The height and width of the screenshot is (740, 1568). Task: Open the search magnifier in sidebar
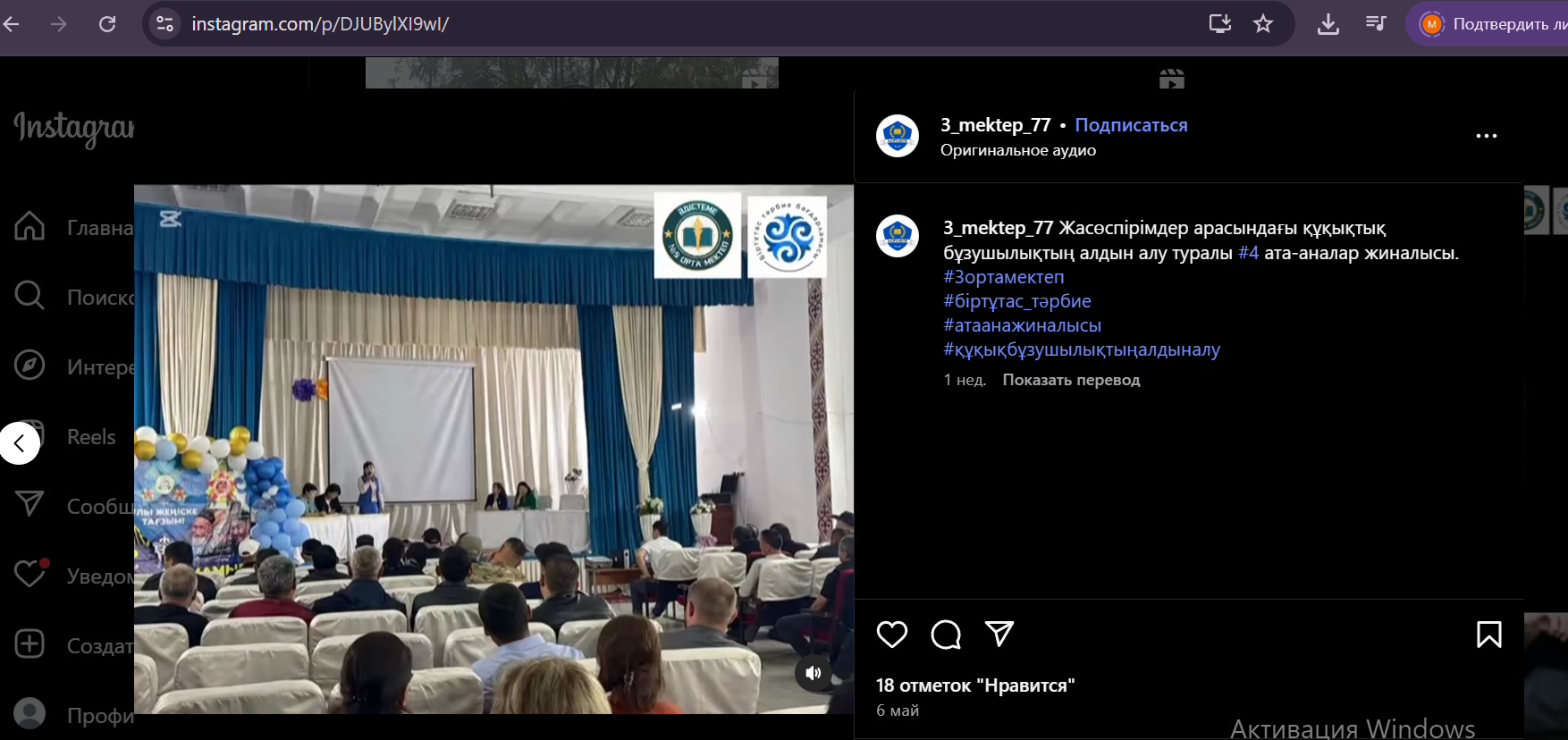click(x=30, y=296)
